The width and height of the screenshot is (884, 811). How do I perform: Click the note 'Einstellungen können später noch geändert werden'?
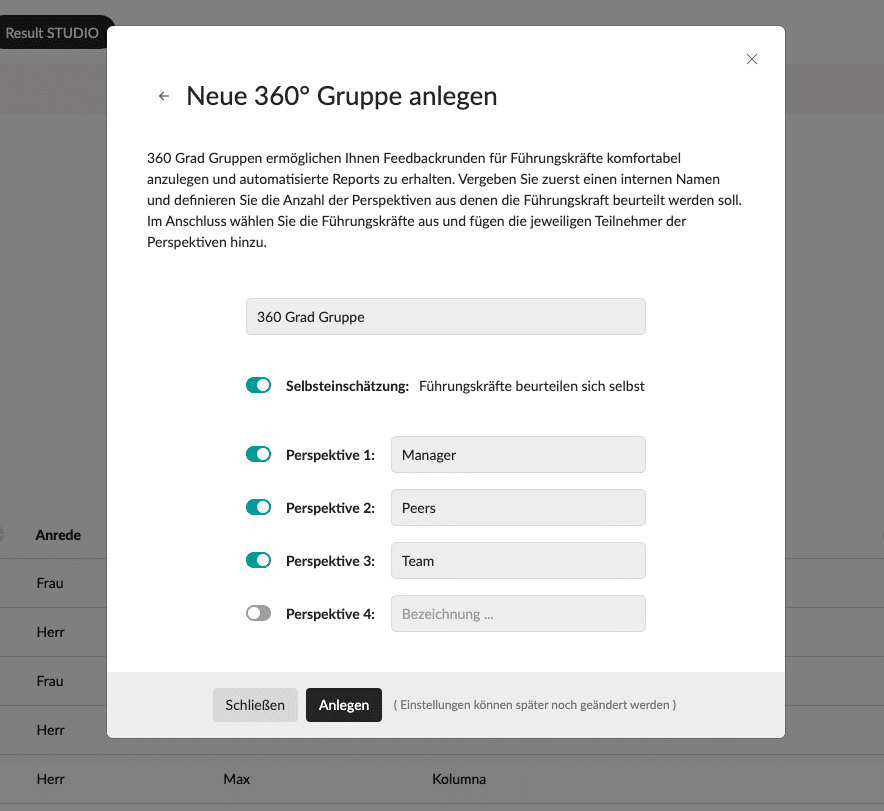coord(534,704)
